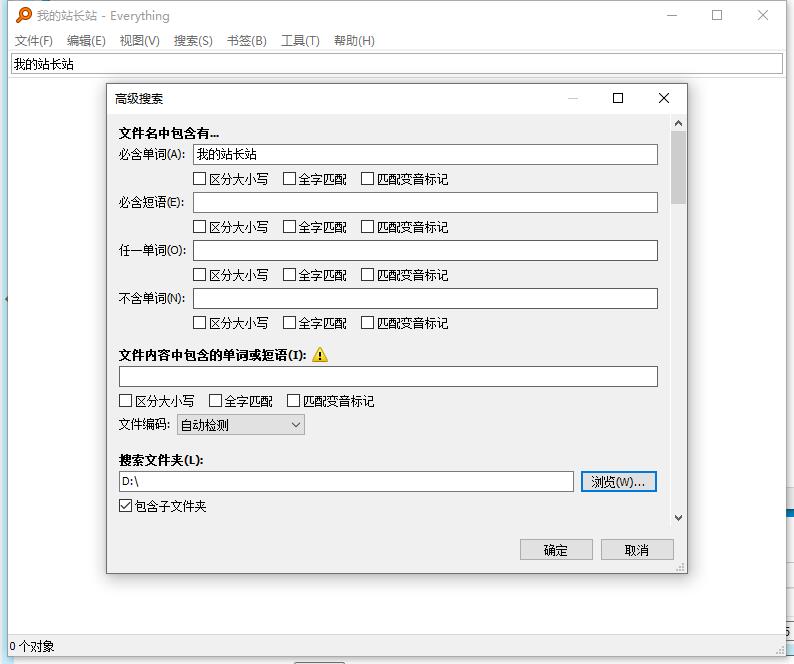
Task: Click the 必含短语(E) input field
Action: click(x=425, y=203)
